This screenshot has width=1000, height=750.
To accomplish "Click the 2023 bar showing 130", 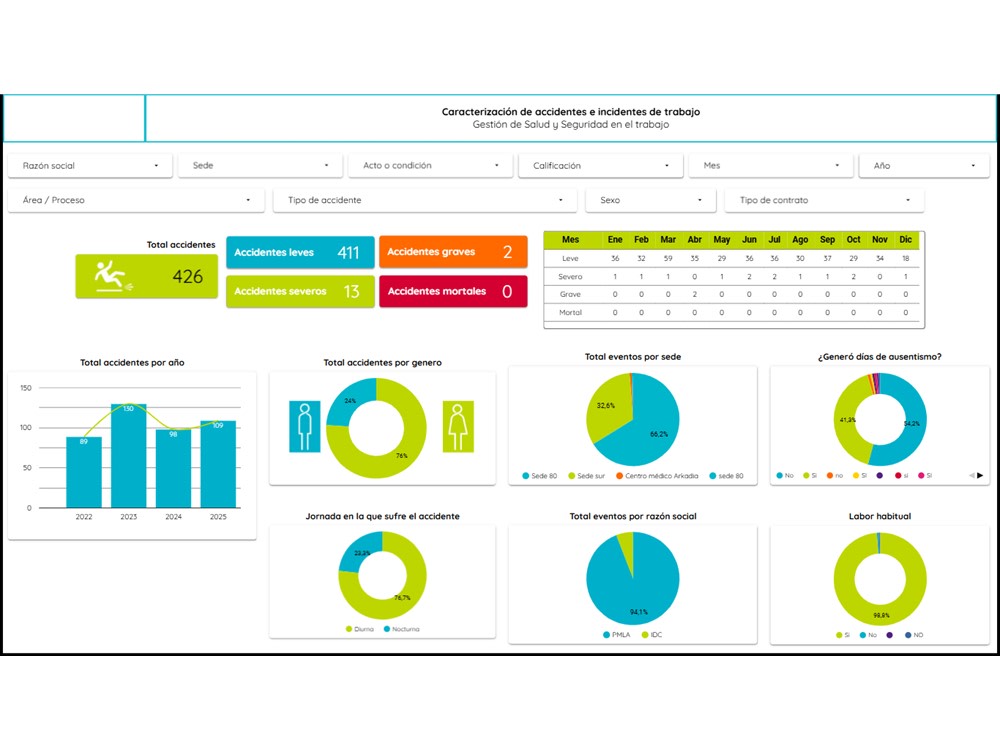I will click(x=128, y=456).
